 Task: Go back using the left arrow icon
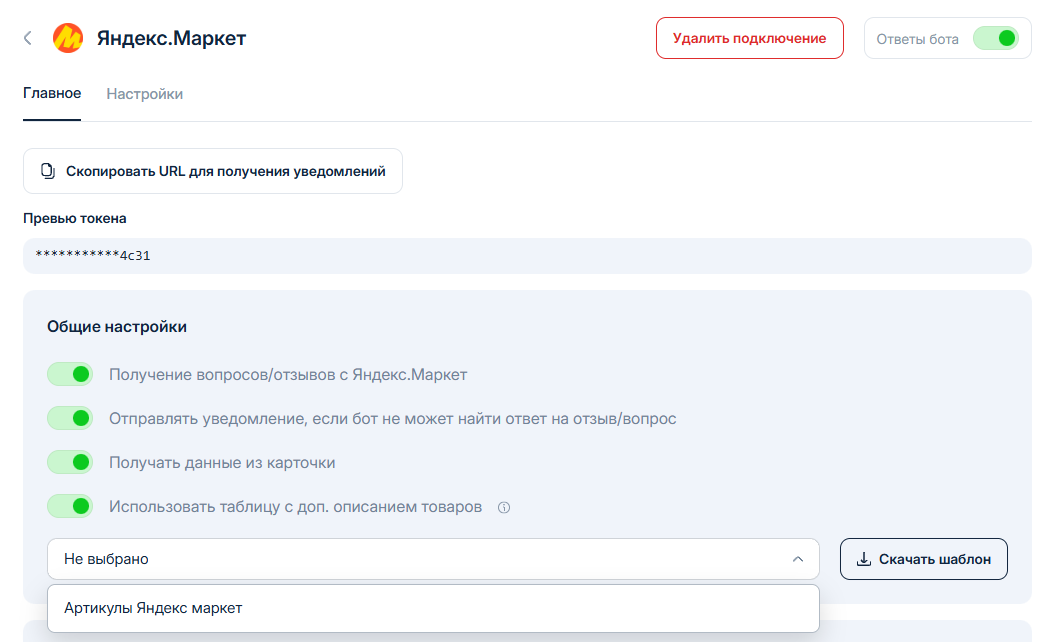point(27,38)
